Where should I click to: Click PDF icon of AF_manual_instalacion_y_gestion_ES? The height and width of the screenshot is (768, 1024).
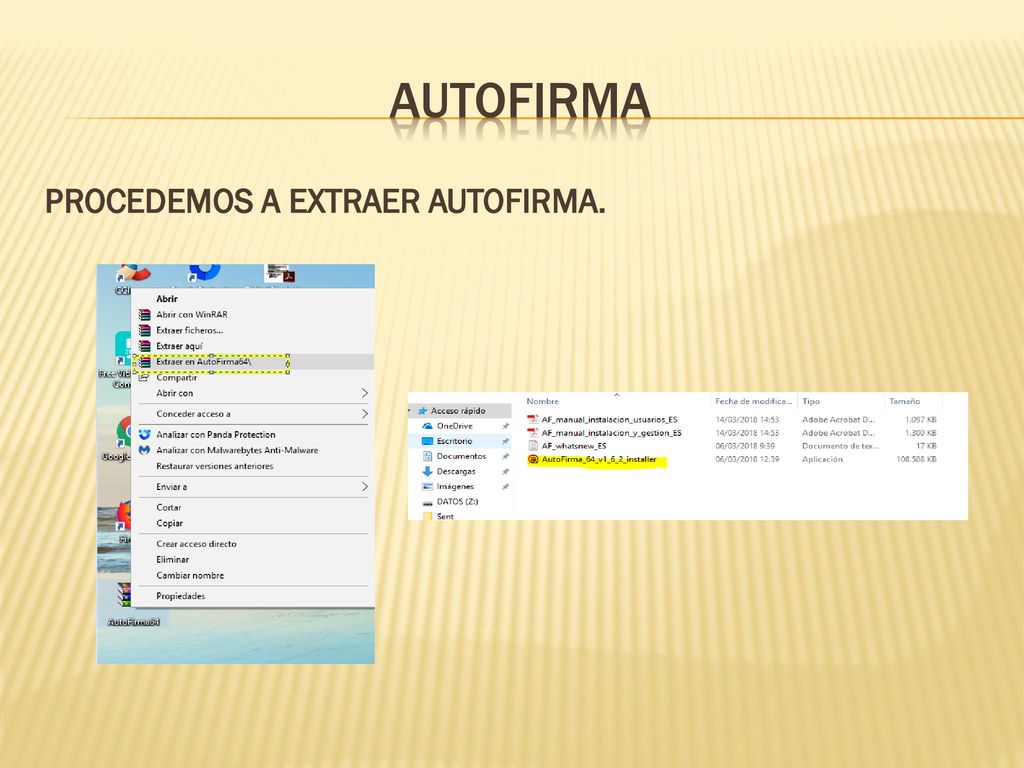coord(532,432)
